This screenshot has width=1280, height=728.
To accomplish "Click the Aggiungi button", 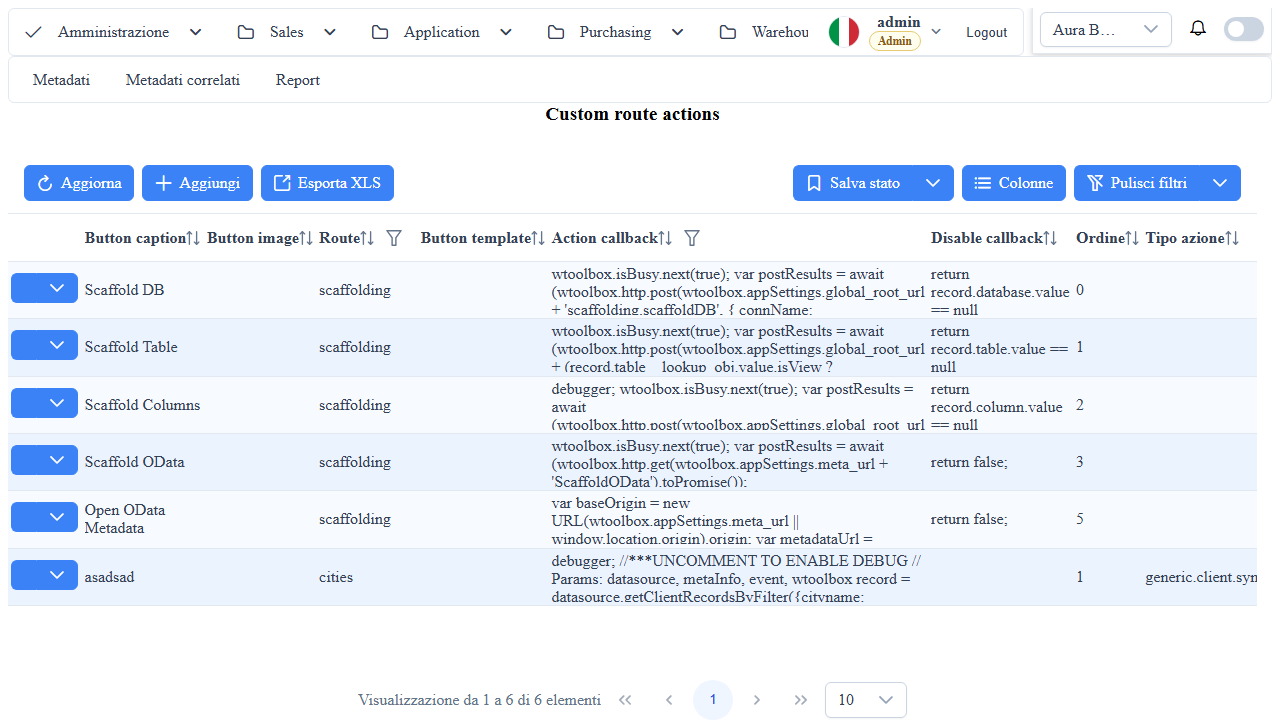I will pyautogui.click(x=197, y=183).
